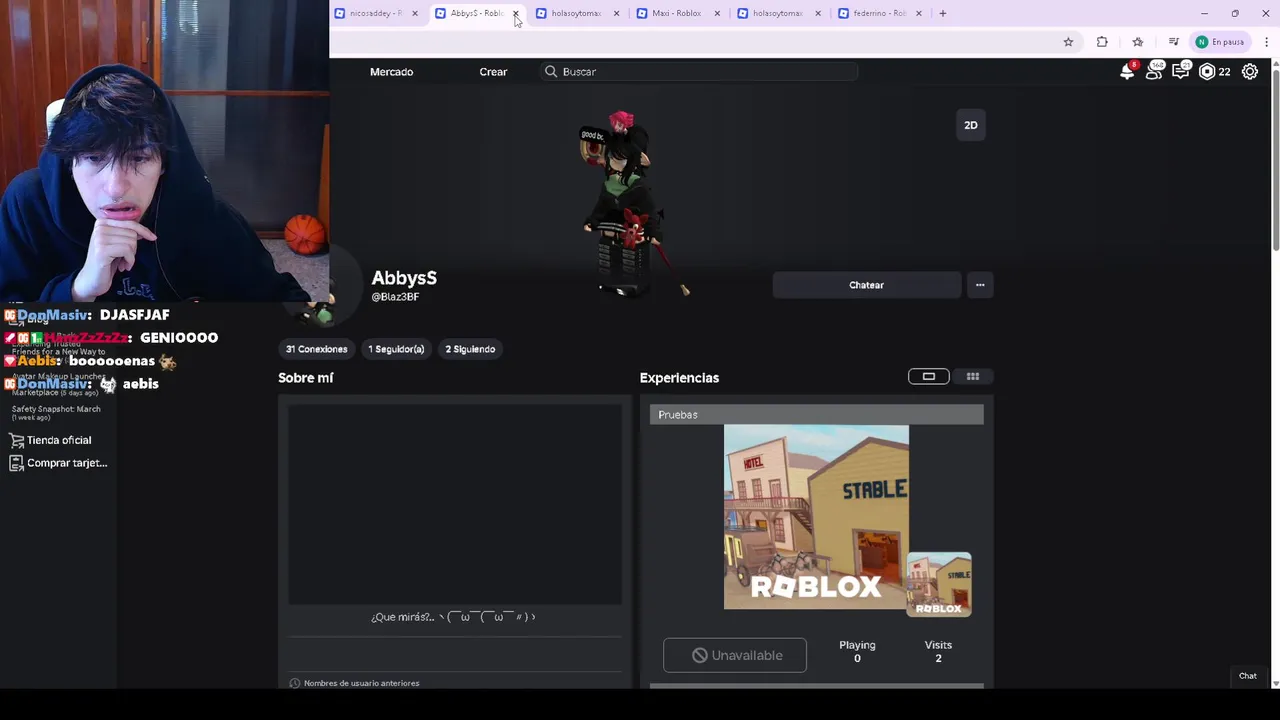The height and width of the screenshot is (720, 1280).
Task: Click the 'Nombres de usuario anteriores' info icon
Action: point(295,683)
